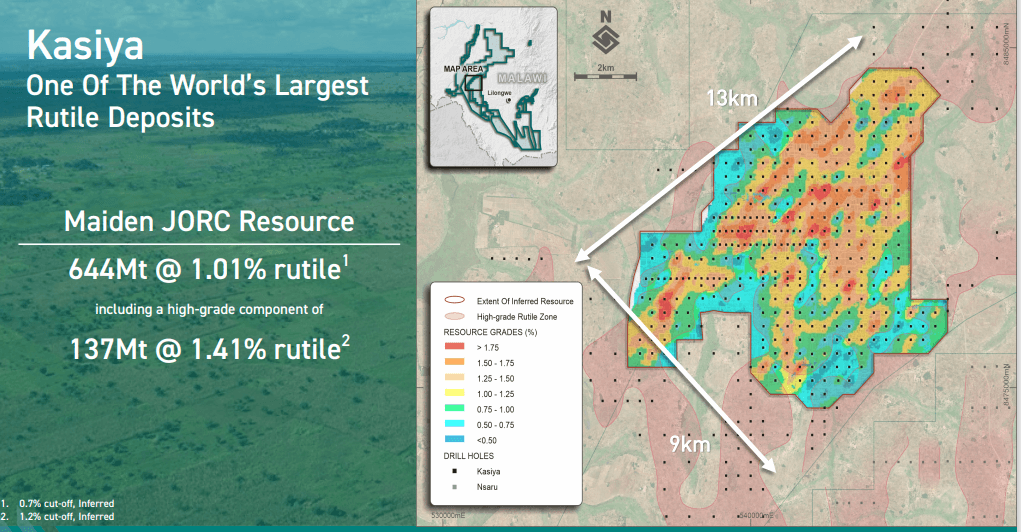
Task: Click the 'MAP AREA' label in inset
Action: [x=463, y=68]
